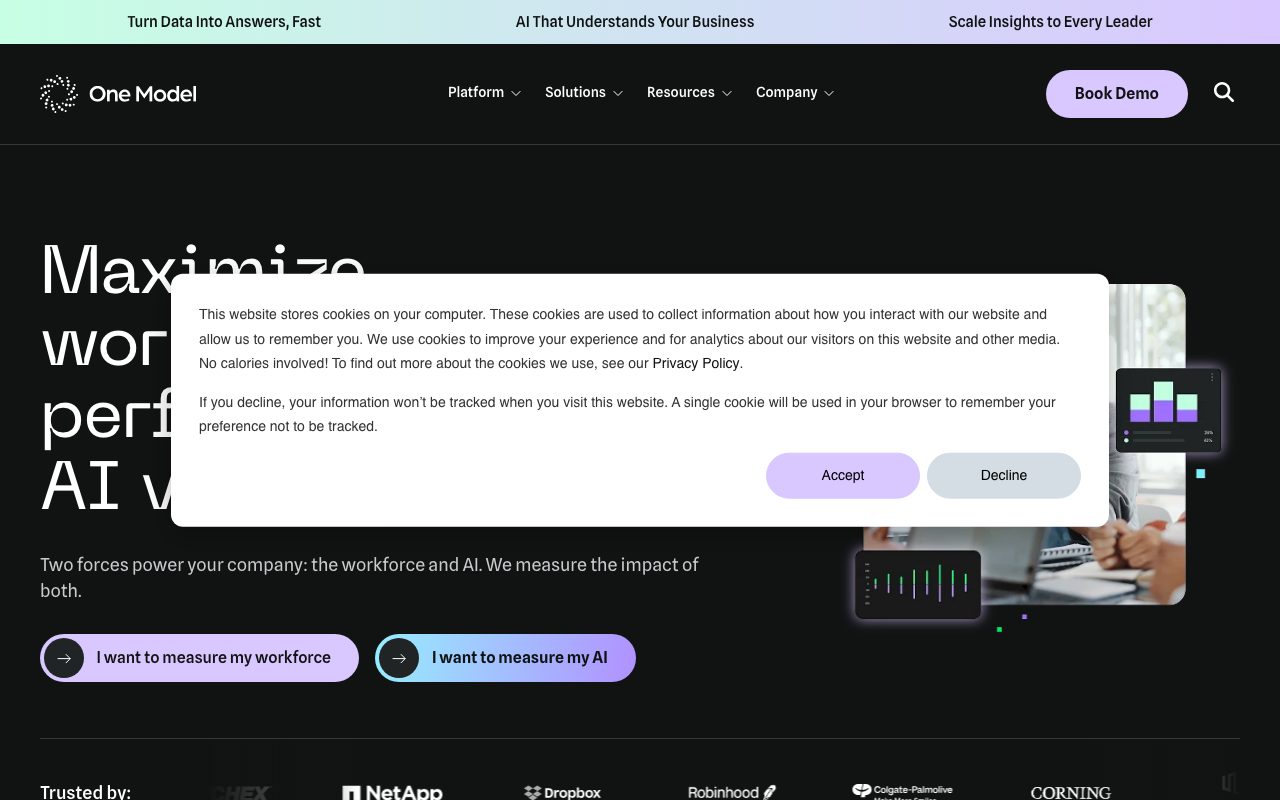Click the NetApp logo
Viewport: 1280px width, 800px height.
(x=392, y=792)
